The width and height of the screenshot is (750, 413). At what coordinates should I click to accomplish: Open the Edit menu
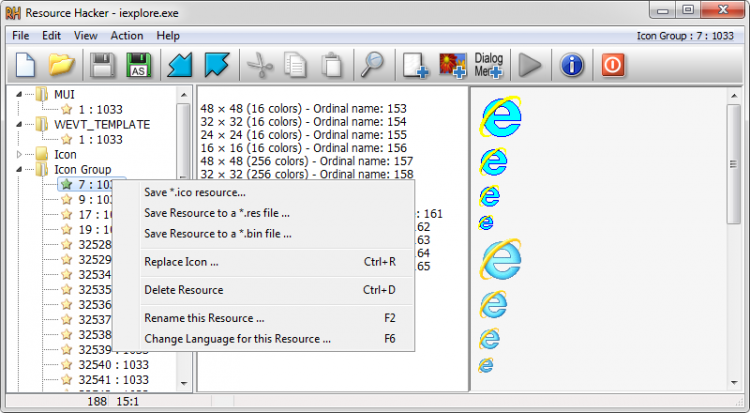(x=51, y=35)
